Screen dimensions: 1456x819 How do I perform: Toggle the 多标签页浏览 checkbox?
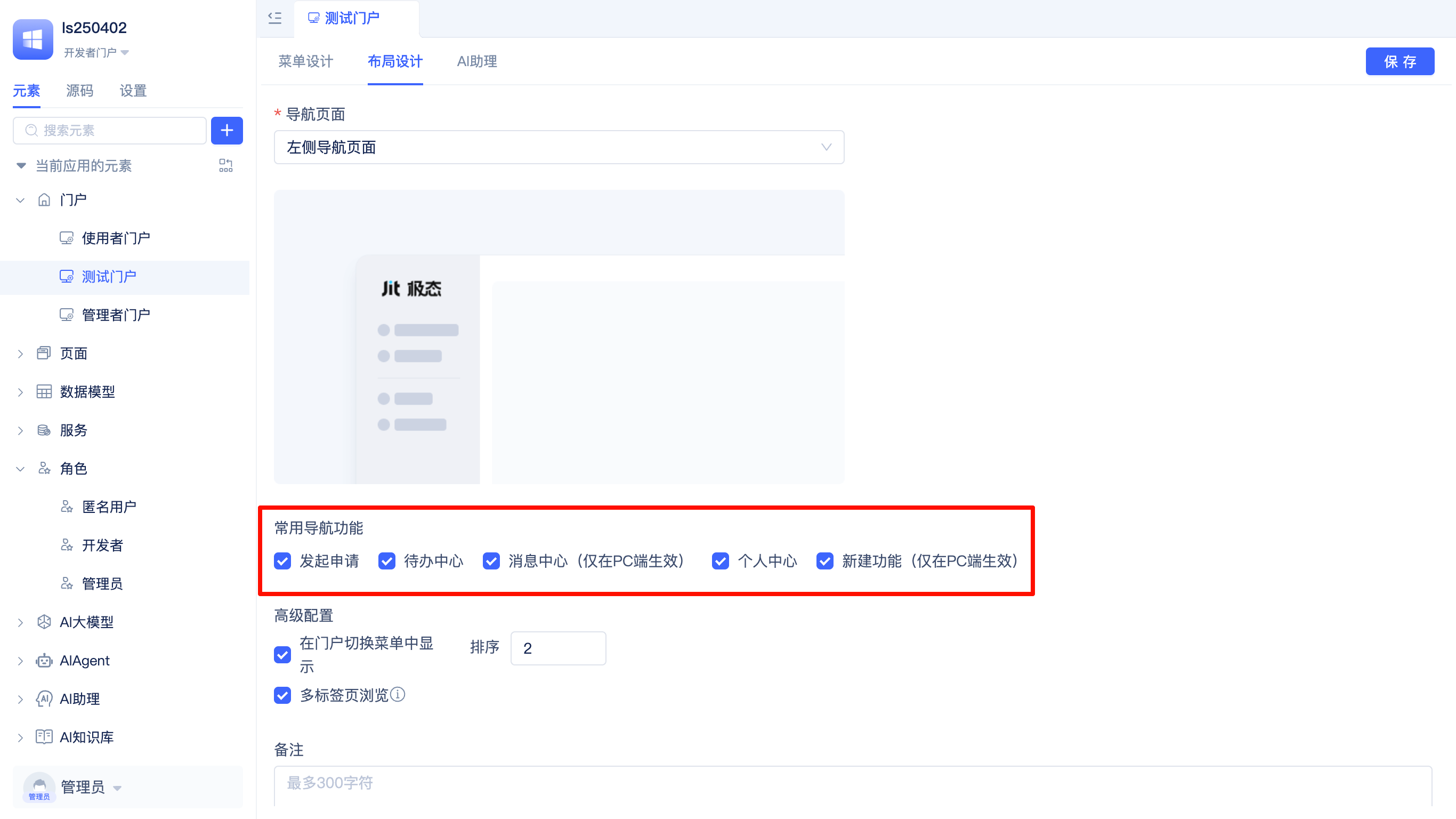click(x=282, y=695)
